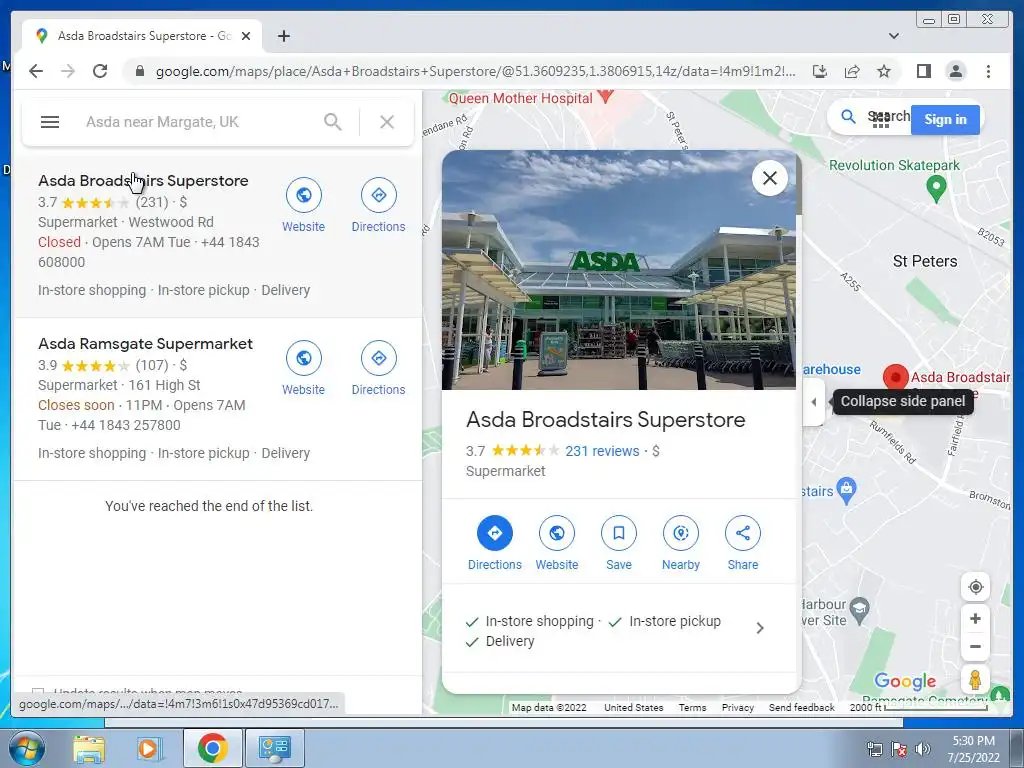Go back in Chrome
This screenshot has width=1024, height=768.
[x=36, y=71]
